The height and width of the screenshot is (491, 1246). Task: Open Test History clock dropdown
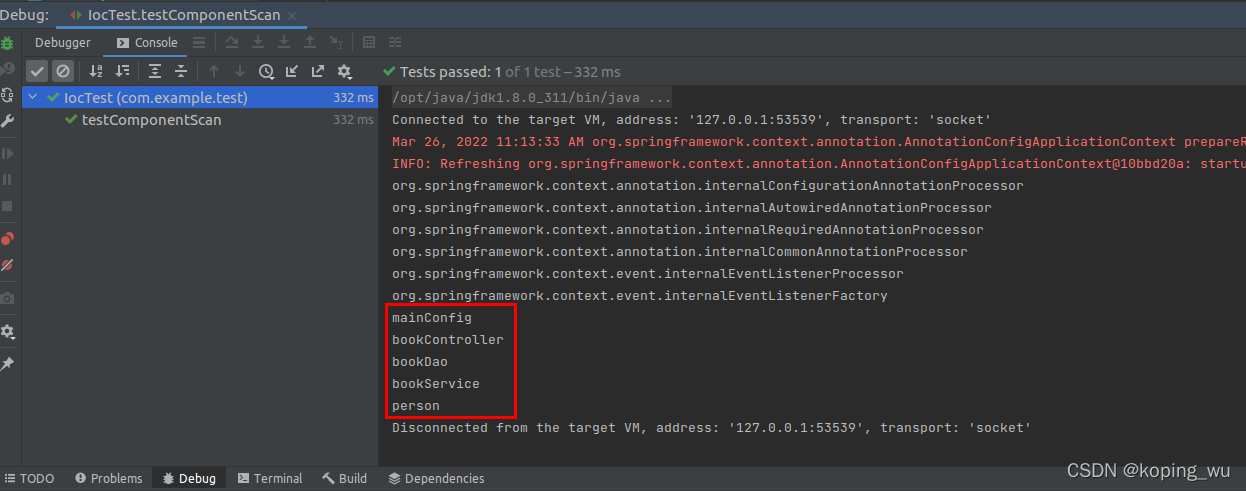pos(266,71)
